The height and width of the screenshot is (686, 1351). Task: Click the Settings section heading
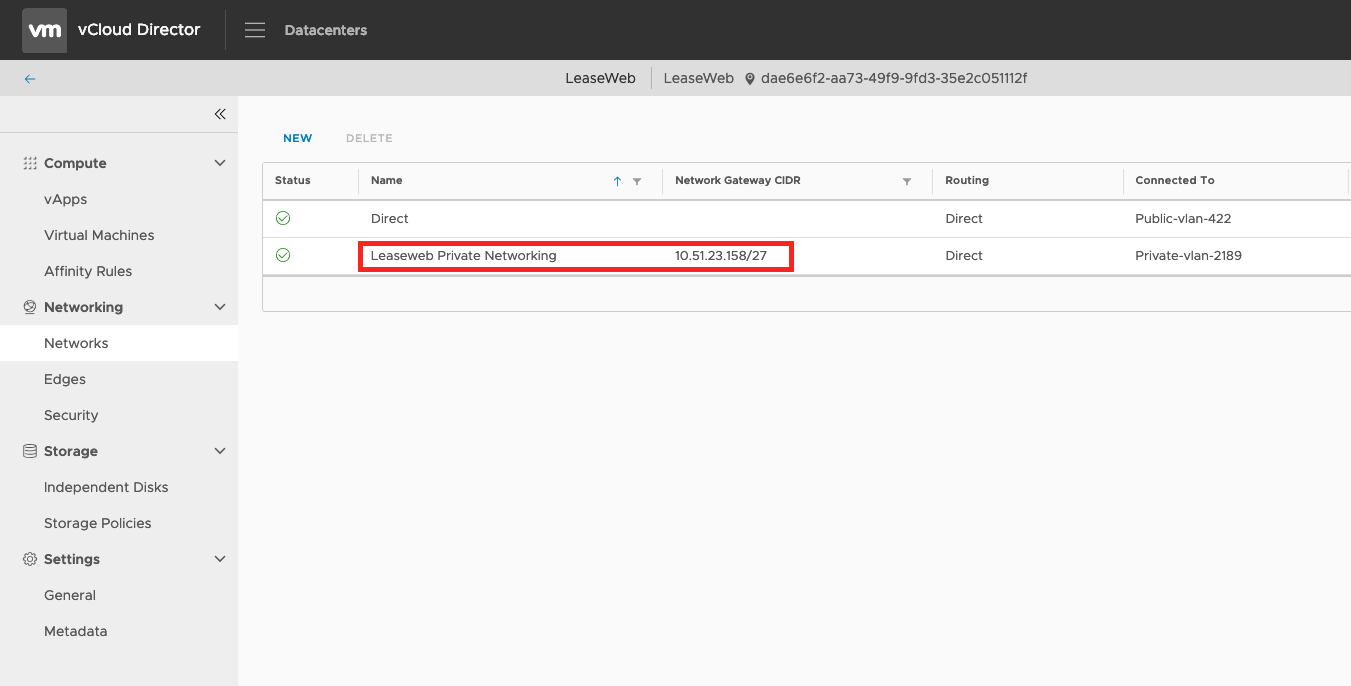coord(72,559)
